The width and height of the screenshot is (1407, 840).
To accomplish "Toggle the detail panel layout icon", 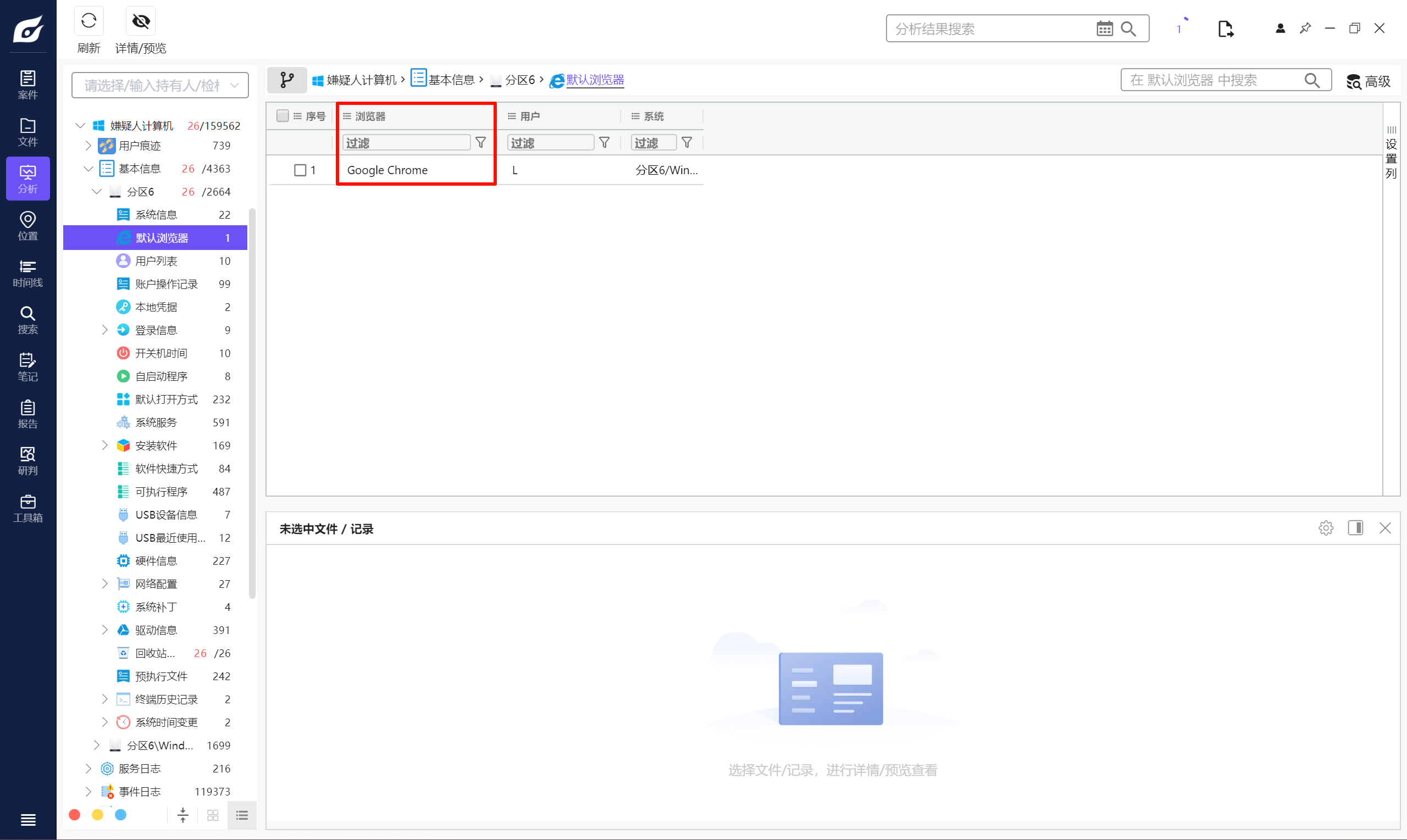I will tap(1355, 528).
